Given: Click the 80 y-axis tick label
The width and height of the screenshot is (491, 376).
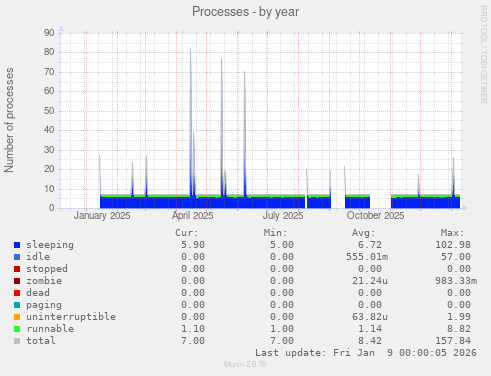Looking at the screenshot, I should 49,52.
